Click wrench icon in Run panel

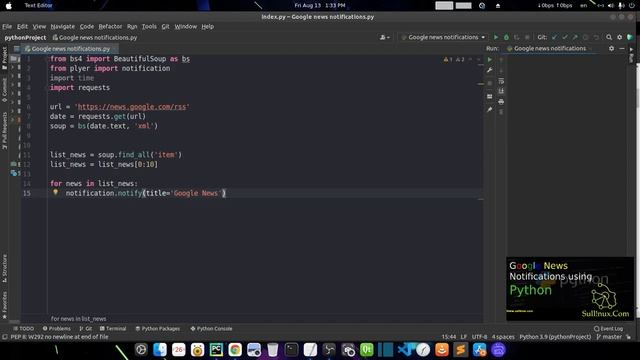tap(490, 70)
